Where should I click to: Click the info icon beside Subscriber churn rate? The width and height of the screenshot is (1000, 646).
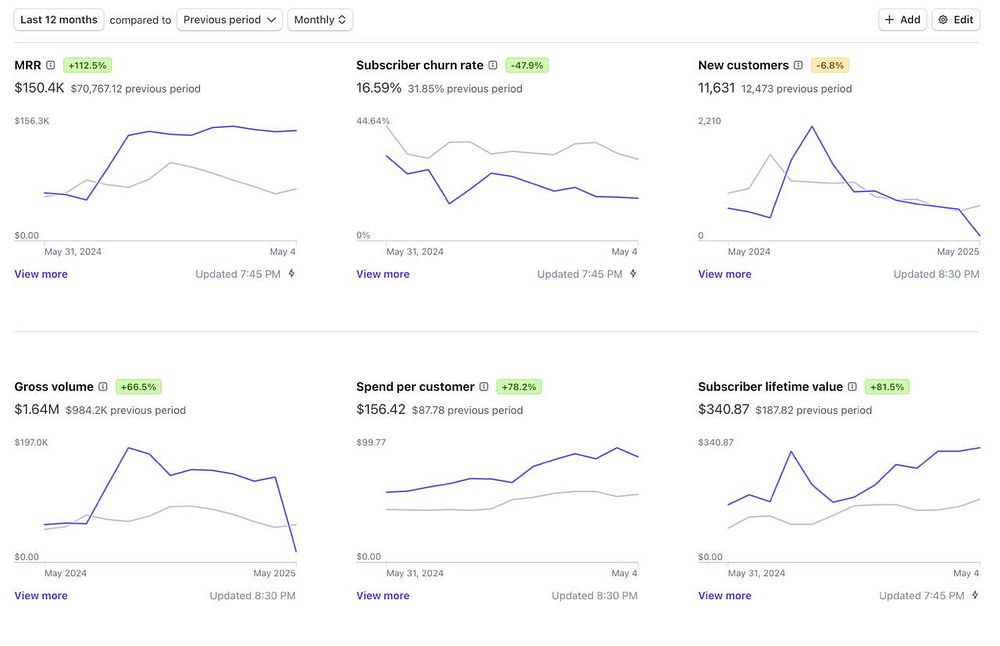(x=493, y=66)
